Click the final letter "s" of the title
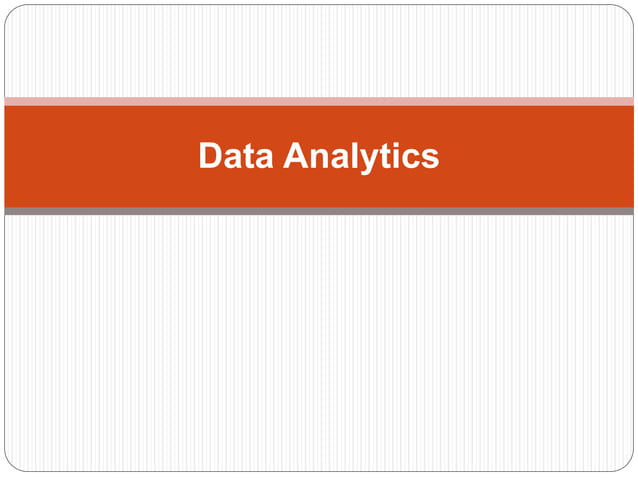 431,159
